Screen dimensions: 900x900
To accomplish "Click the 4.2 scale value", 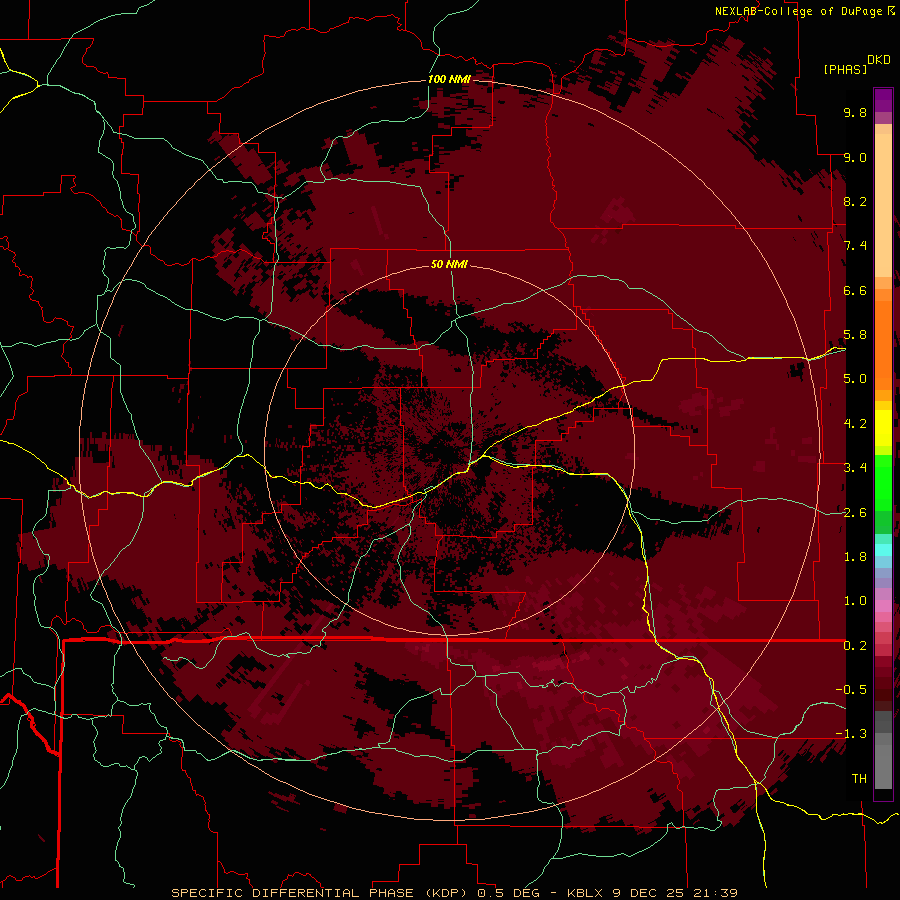I will [x=855, y=424].
